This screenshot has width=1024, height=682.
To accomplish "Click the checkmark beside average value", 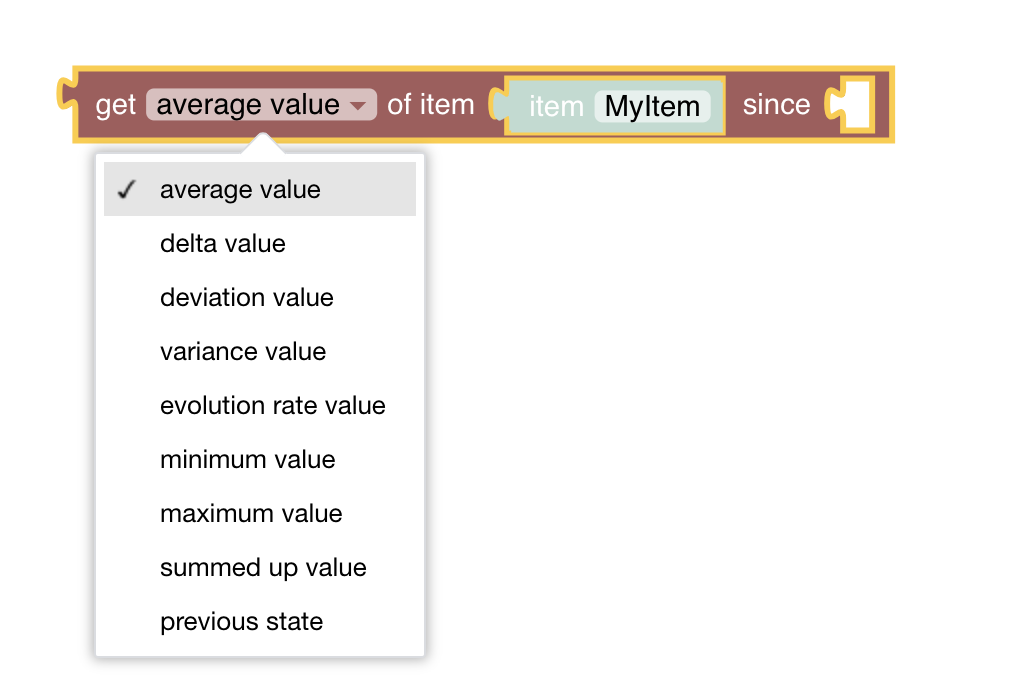I will coord(126,190).
